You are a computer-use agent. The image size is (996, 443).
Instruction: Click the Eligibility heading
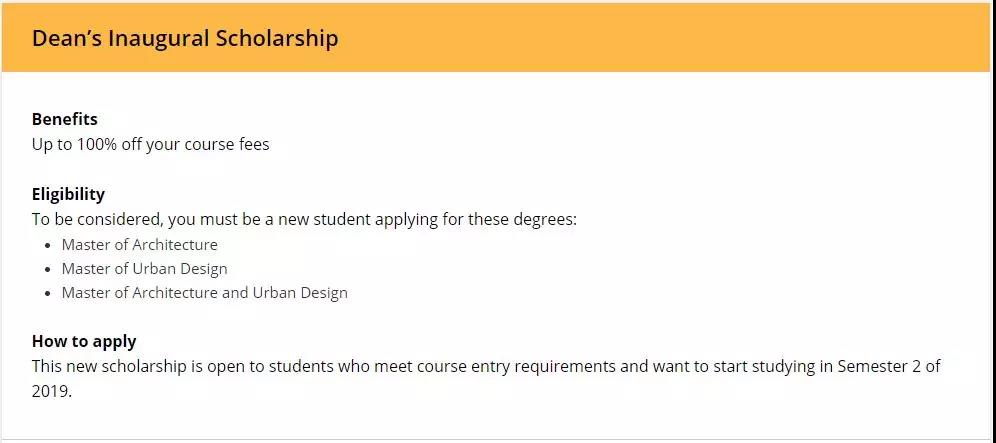click(68, 194)
